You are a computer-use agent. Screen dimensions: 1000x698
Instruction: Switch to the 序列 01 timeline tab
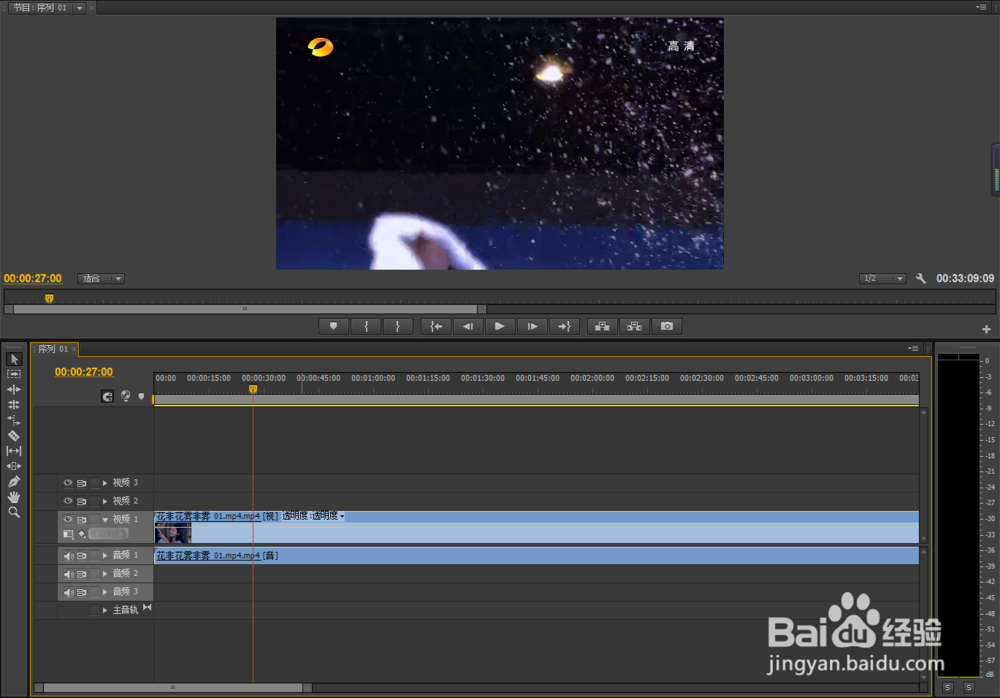52,349
